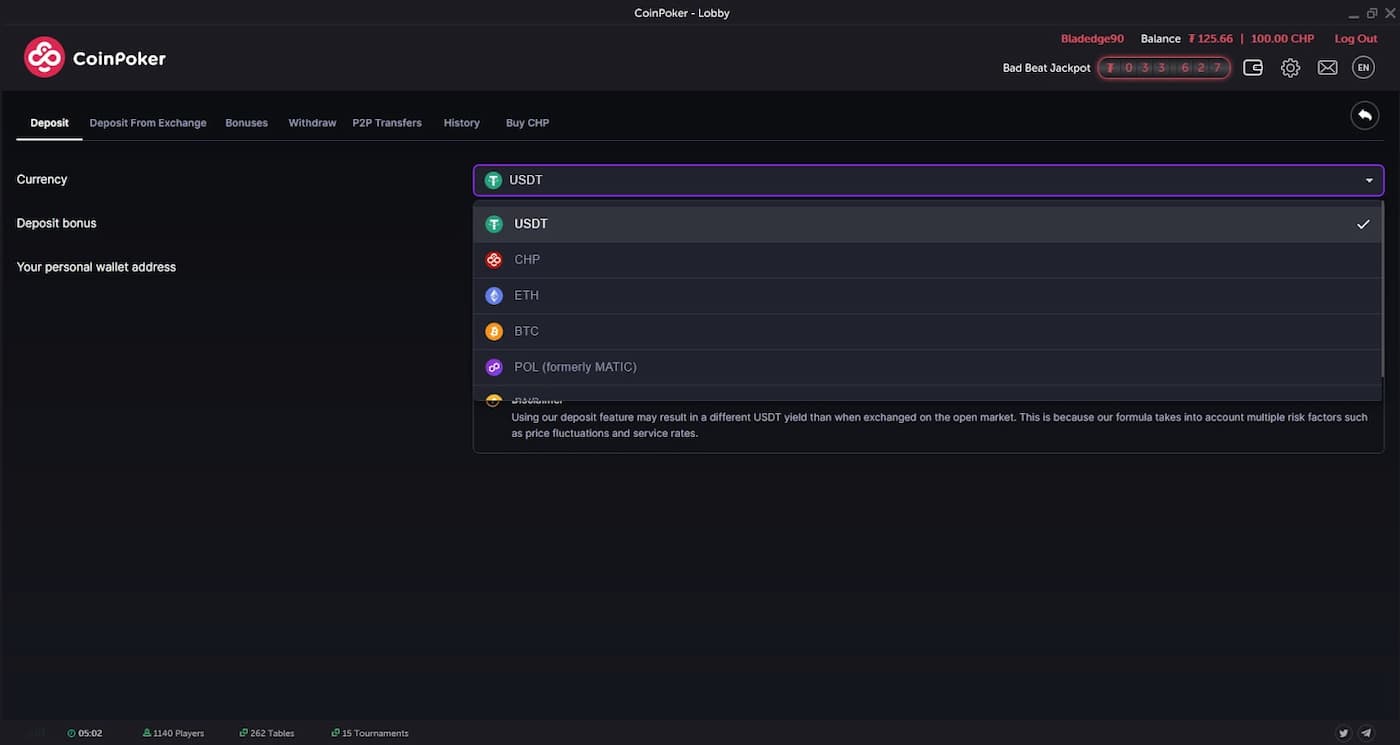Select ETH from the currency list

pyautogui.click(x=928, y=296)
